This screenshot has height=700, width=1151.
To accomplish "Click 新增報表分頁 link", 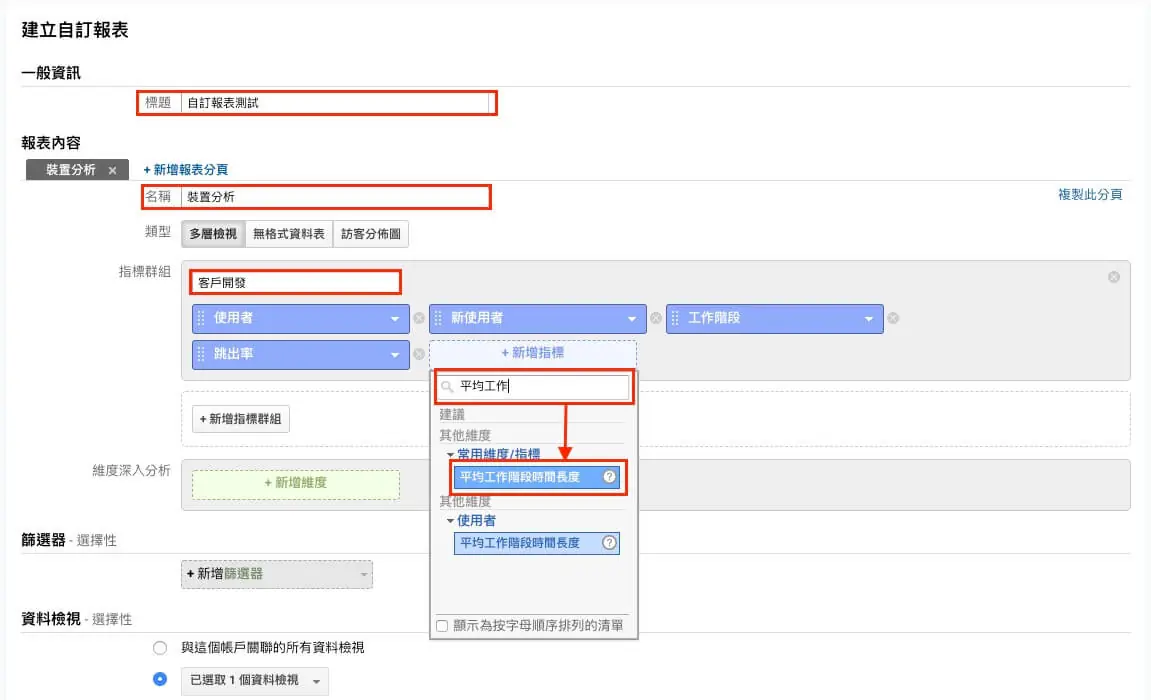I will [186, 169].
